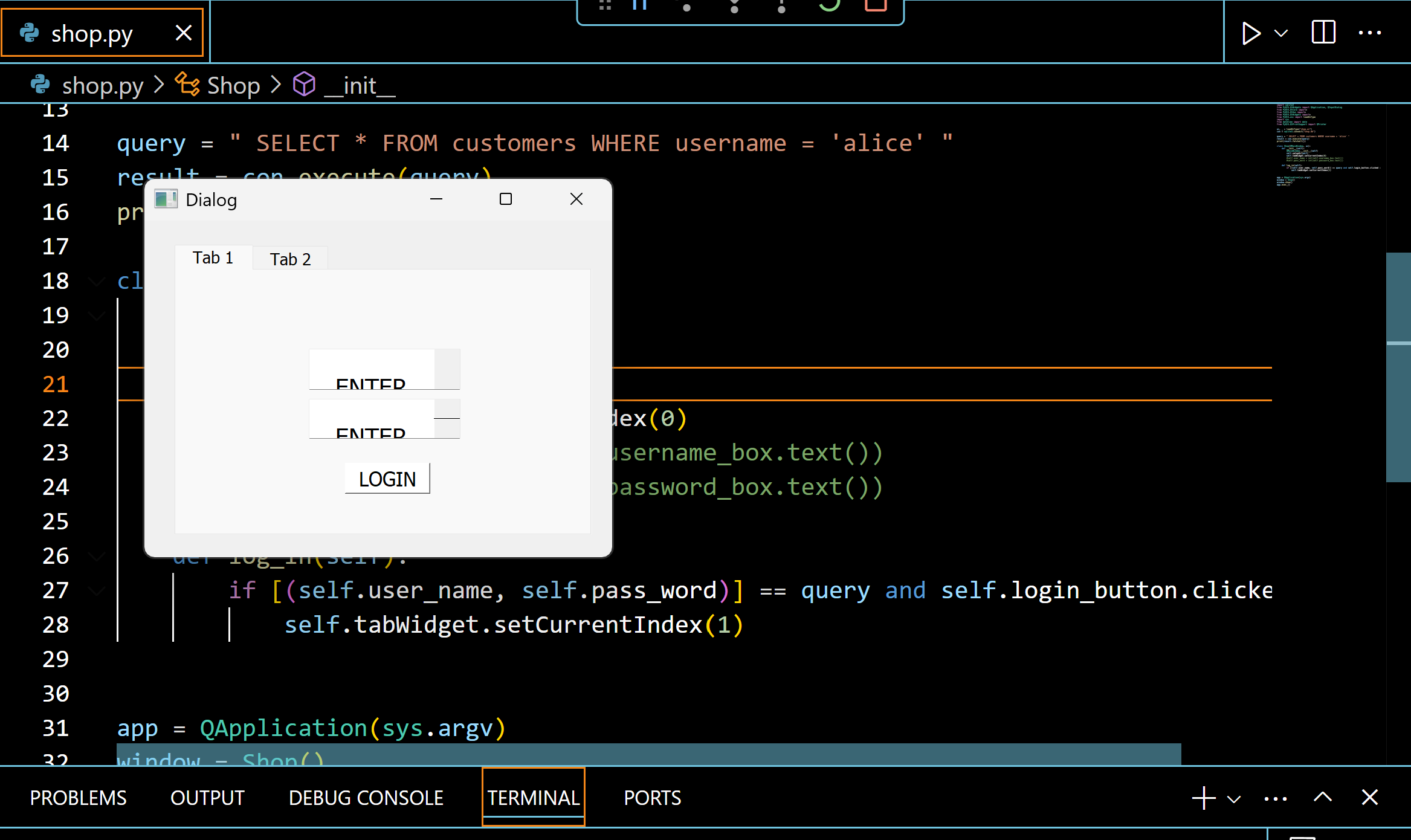Click the editor vertical scrollbar thumb
The height and width of the screenshot is (840, 1411).
[x=1398, y=367]
